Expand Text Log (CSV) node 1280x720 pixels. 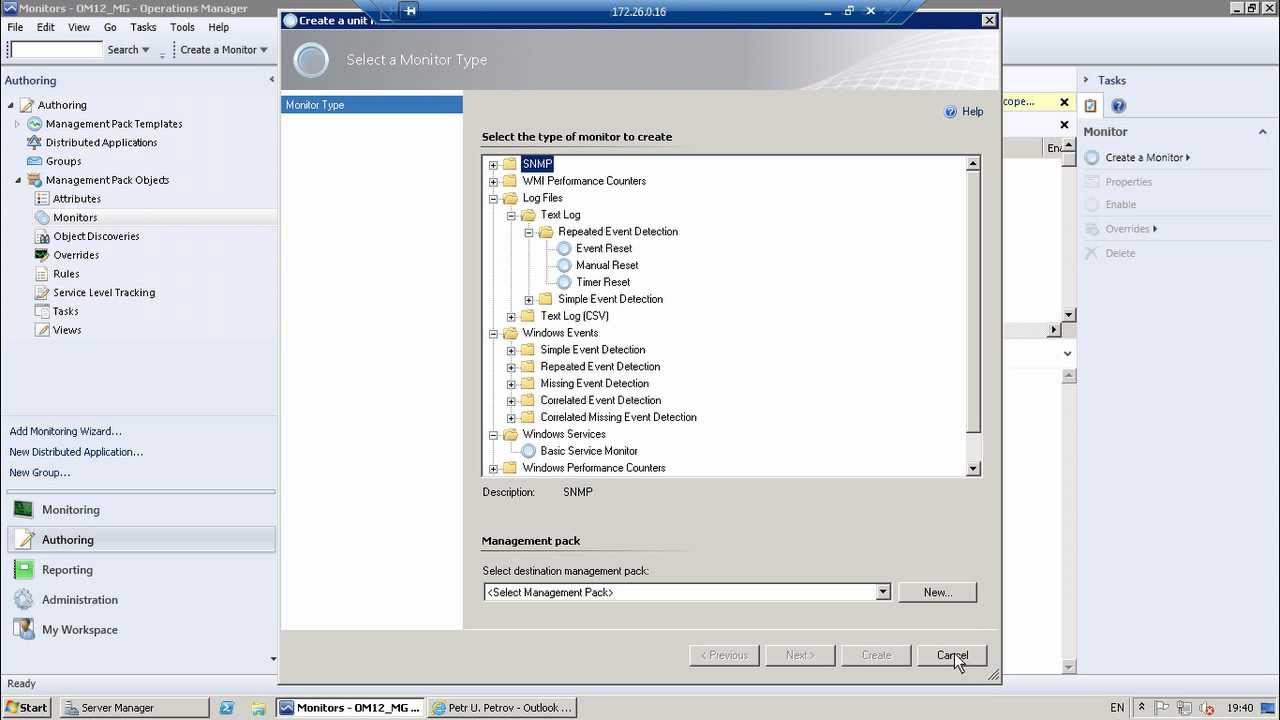(x=511, y=316)
